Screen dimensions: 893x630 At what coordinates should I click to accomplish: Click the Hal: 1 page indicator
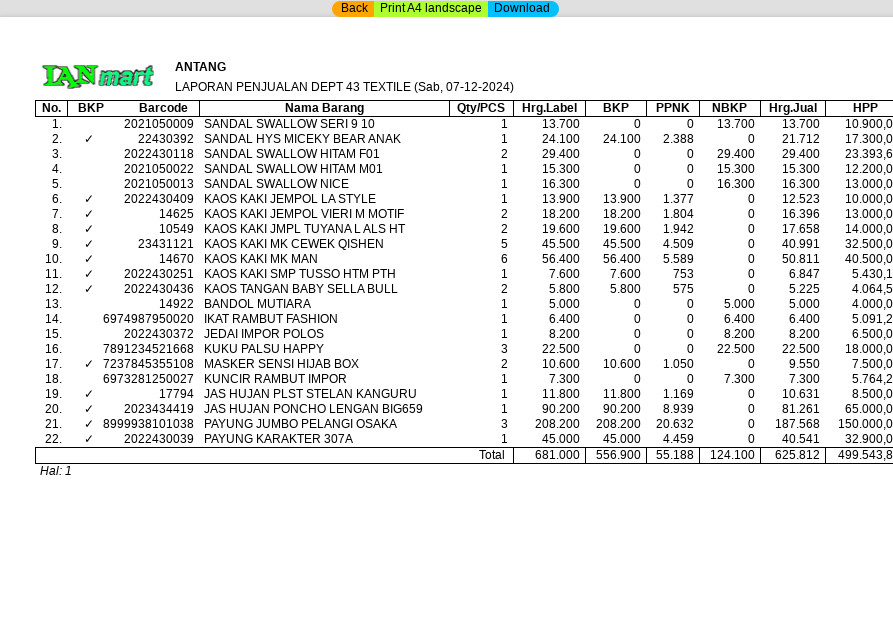coord(56,471)
